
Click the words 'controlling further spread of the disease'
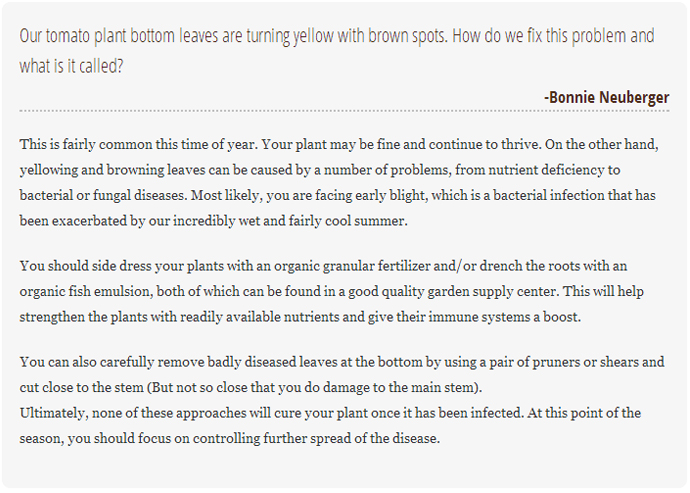315,438
